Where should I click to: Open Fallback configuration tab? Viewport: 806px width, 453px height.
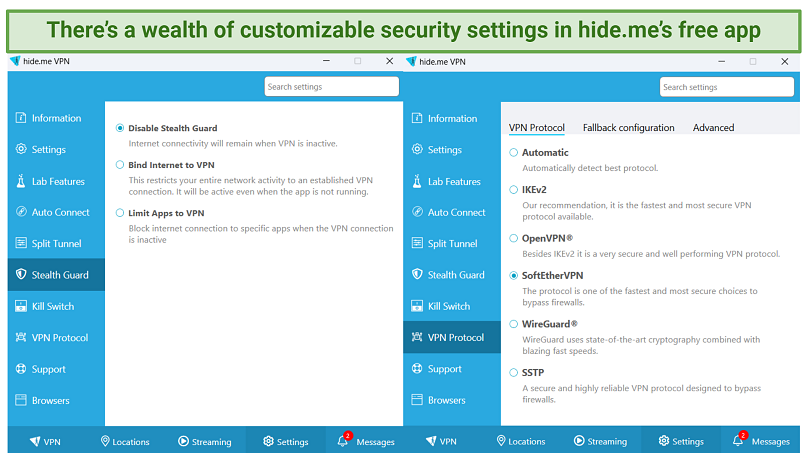[629, 128]
